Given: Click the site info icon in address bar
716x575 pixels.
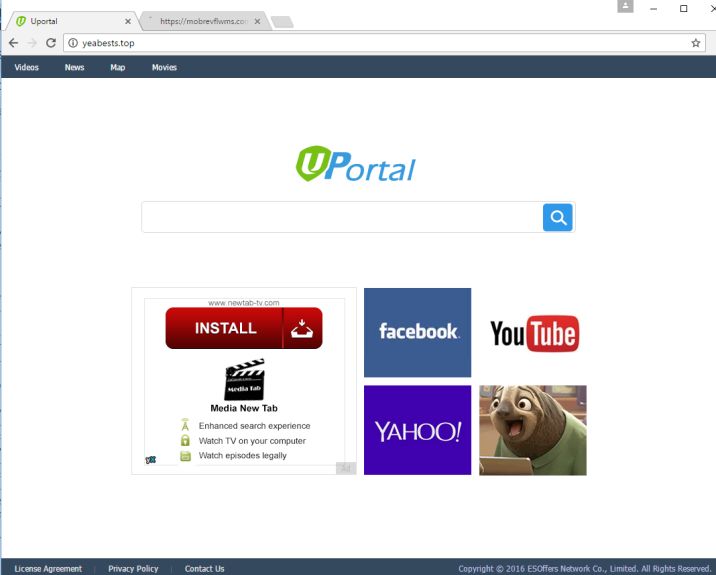Looking at the screenshot, I should (x=73, y=43).
